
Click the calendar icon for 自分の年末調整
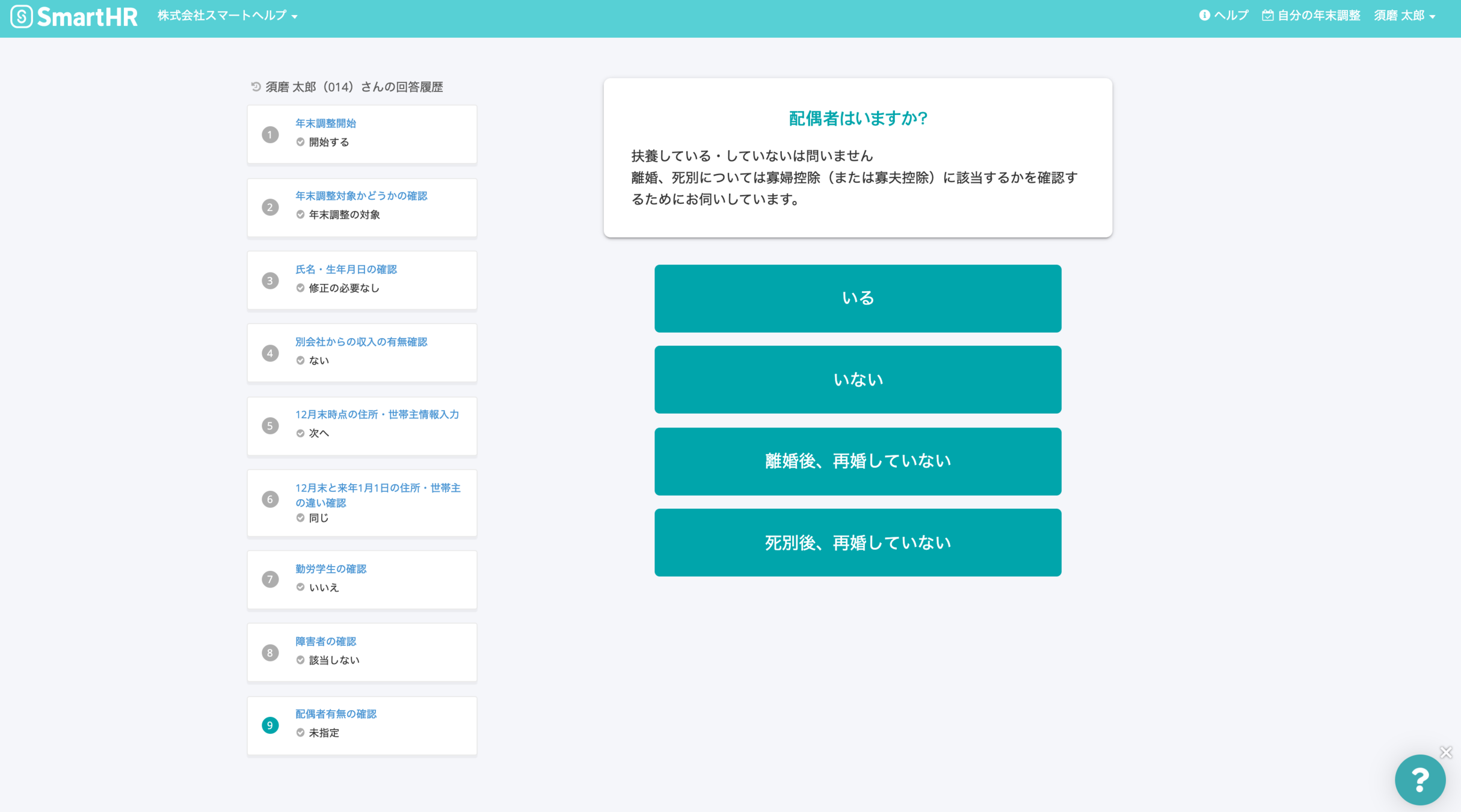[x=1267, y=16]
